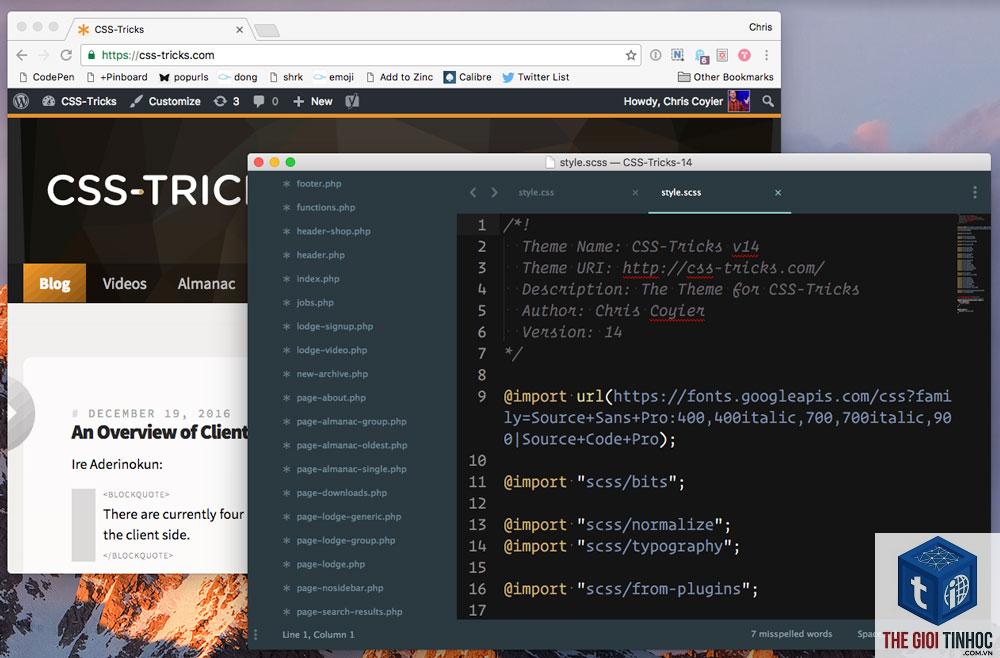Click the WordPress logo in admin bar
The image size is (1000, 658).
coord(21,101)
